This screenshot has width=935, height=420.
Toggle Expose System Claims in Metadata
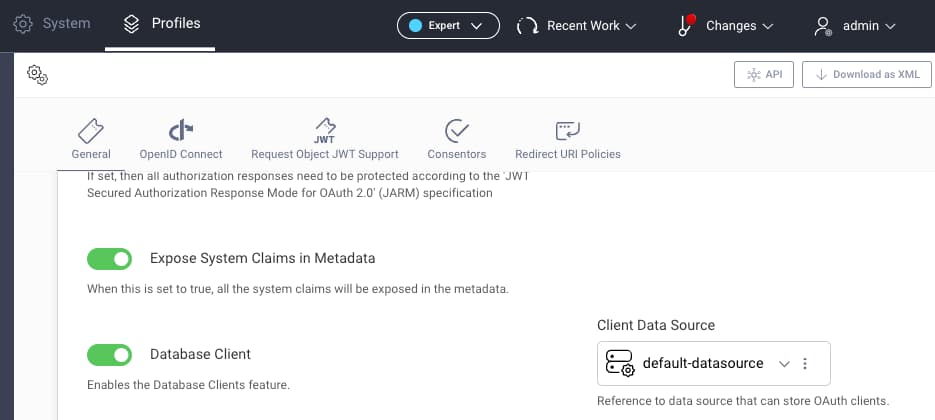(109, 259)
